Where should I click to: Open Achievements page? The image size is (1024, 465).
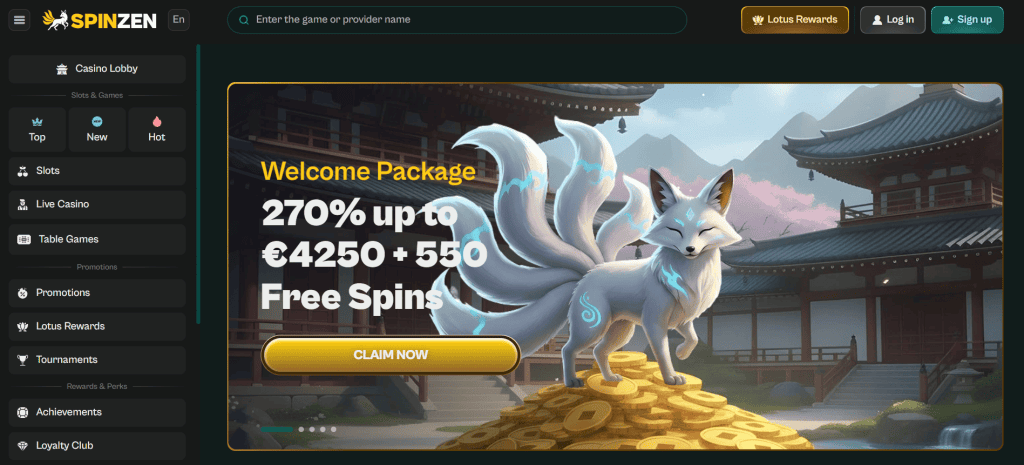pyautogui.click(x=97, y=412)
